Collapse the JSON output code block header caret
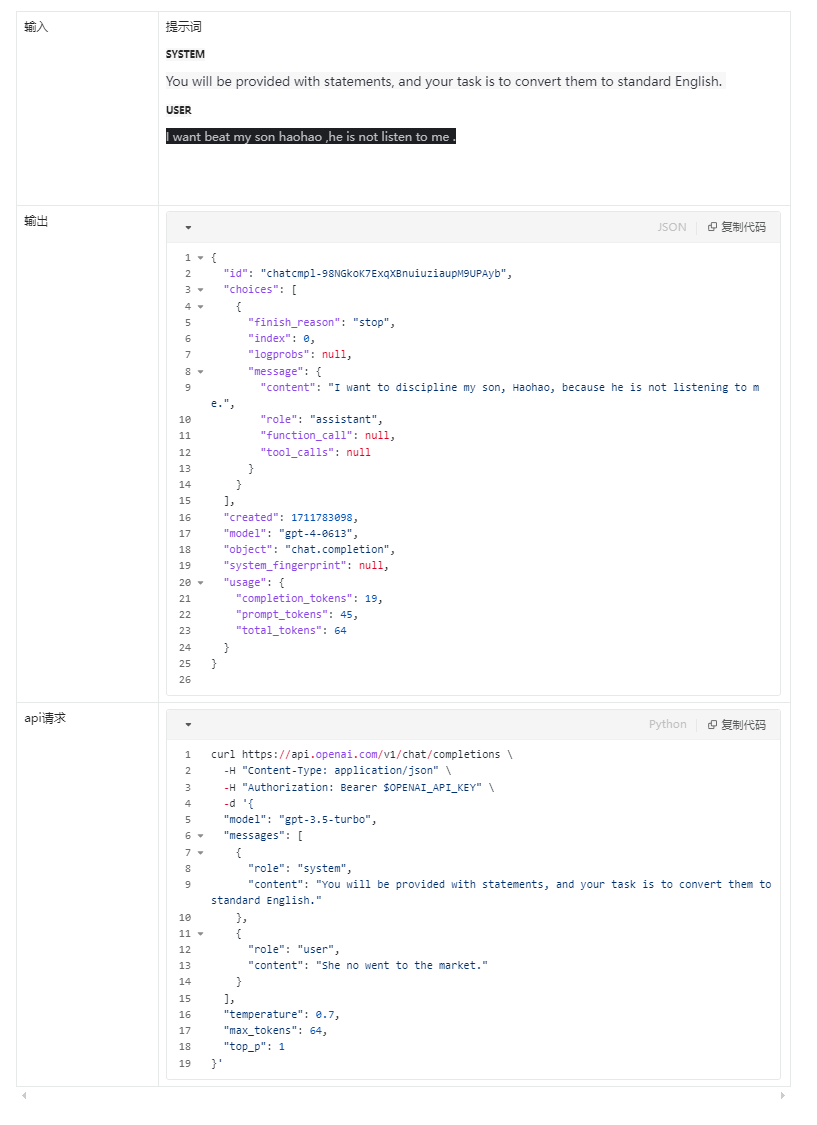Screen dimensions: 817x1125 pyautogui.click(x=188, y=227)
